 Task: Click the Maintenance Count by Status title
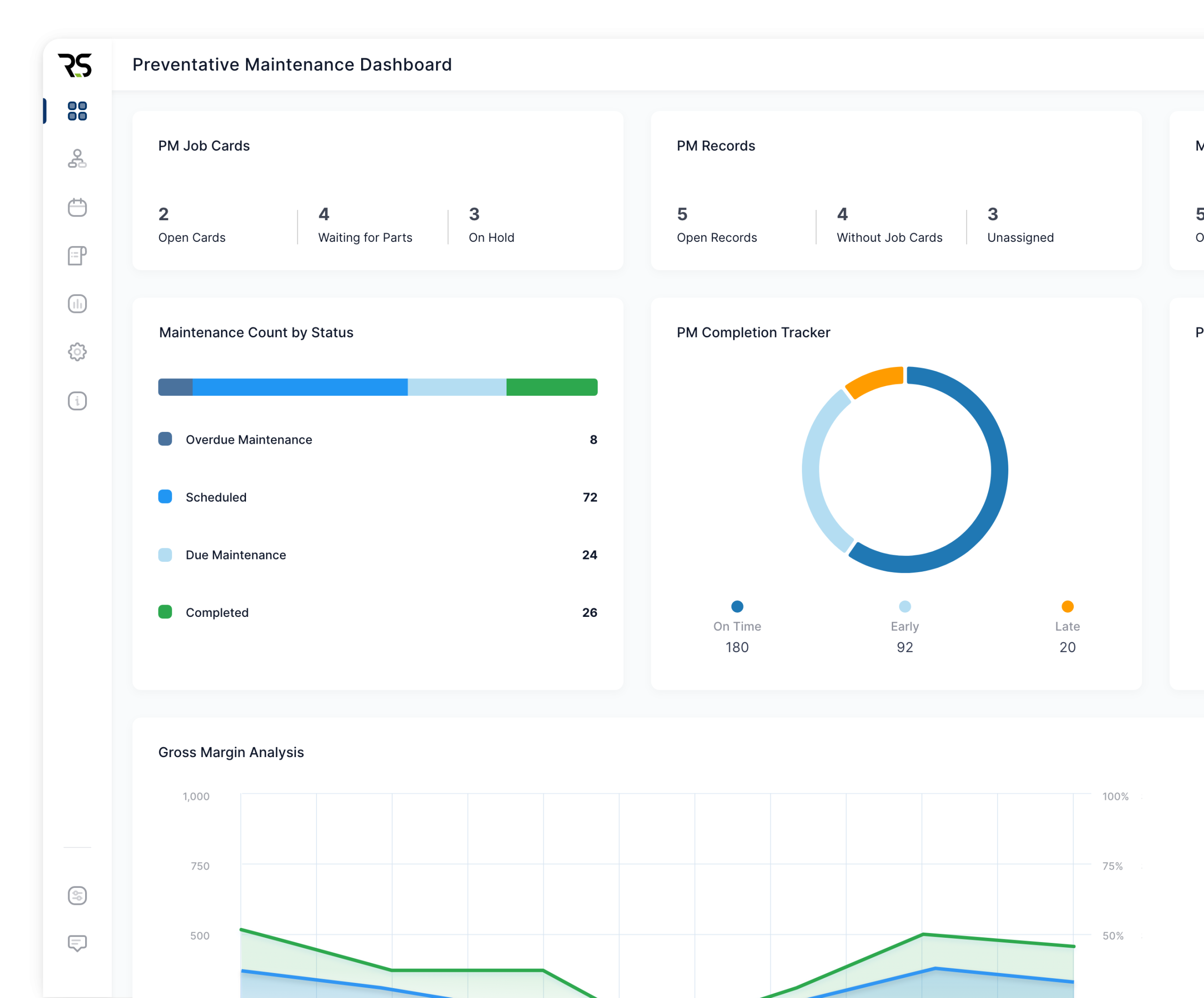tap(256, 333)
